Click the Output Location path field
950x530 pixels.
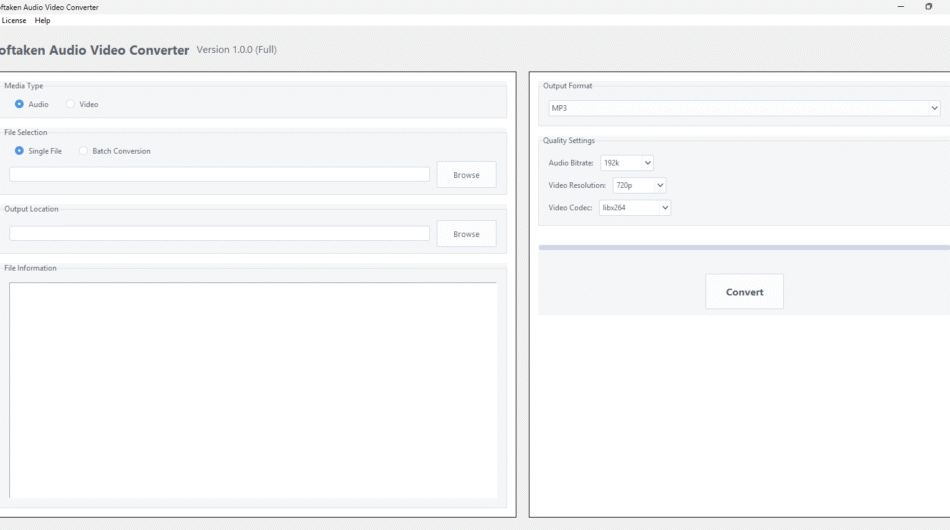(219, 234)
